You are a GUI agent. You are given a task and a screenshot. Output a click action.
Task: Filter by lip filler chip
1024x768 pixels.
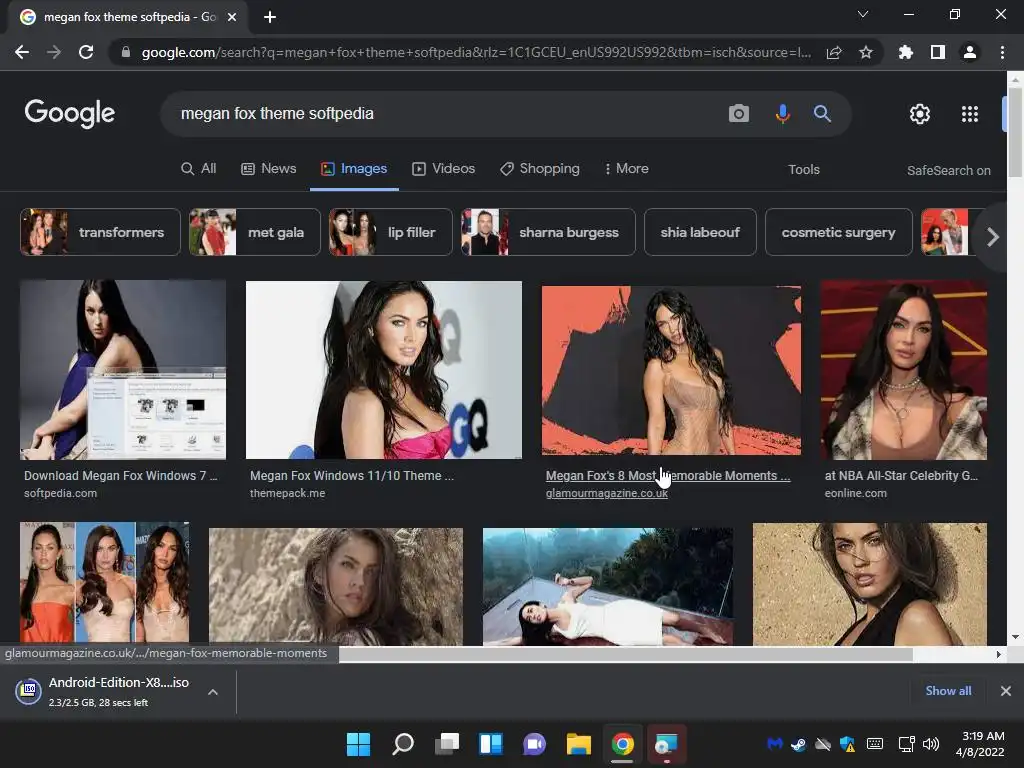tap(391, 232)
